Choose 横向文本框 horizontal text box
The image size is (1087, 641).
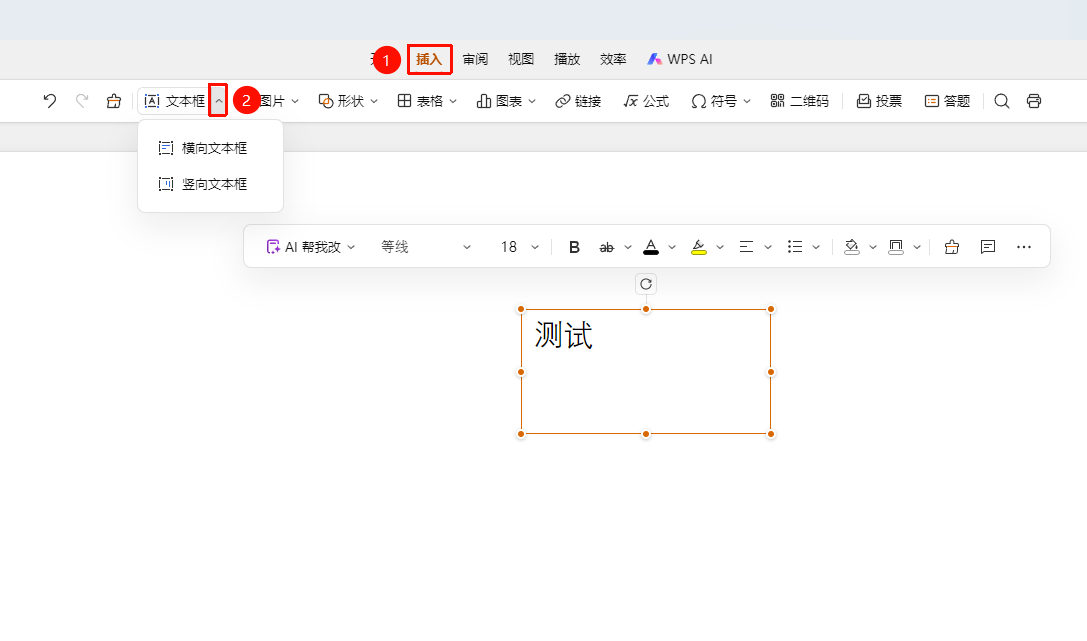[211, 148]
